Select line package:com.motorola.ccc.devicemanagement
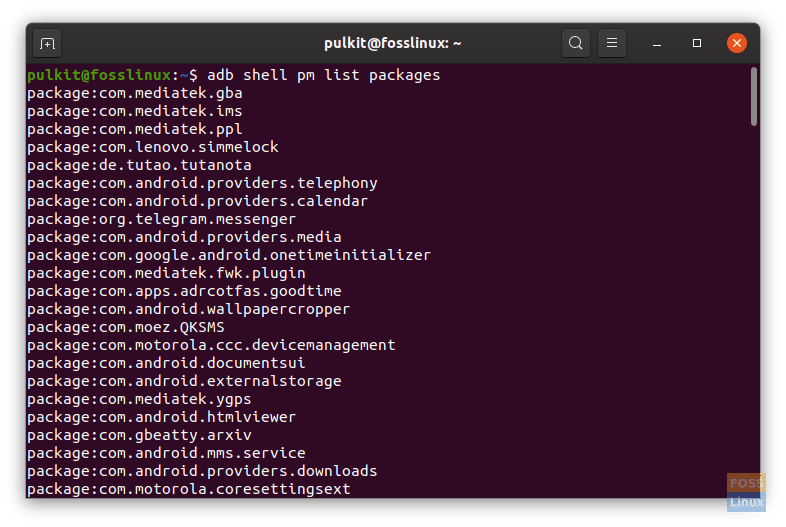786x527 pixels. point(212,345)
